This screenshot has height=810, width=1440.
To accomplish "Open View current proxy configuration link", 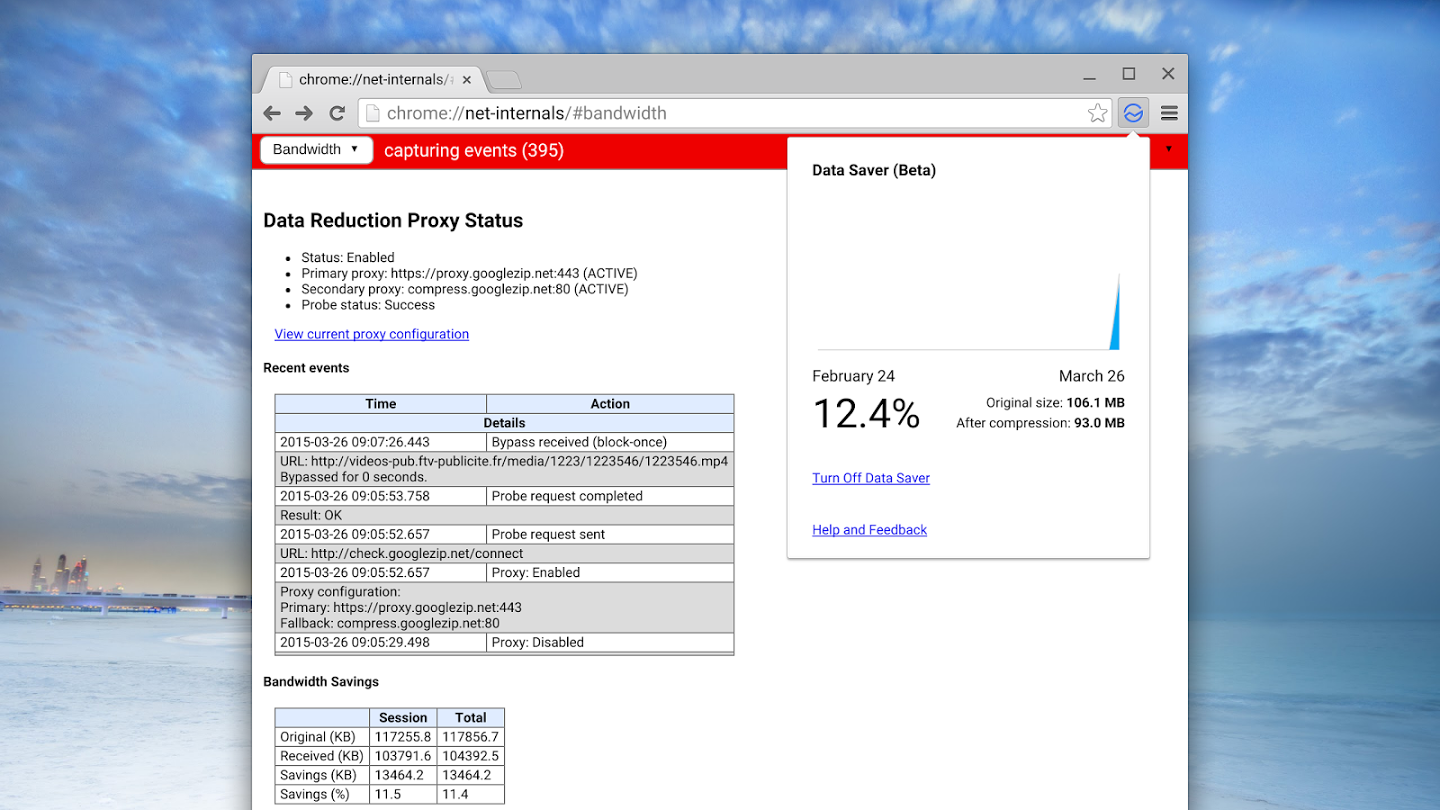I will 372,334.
